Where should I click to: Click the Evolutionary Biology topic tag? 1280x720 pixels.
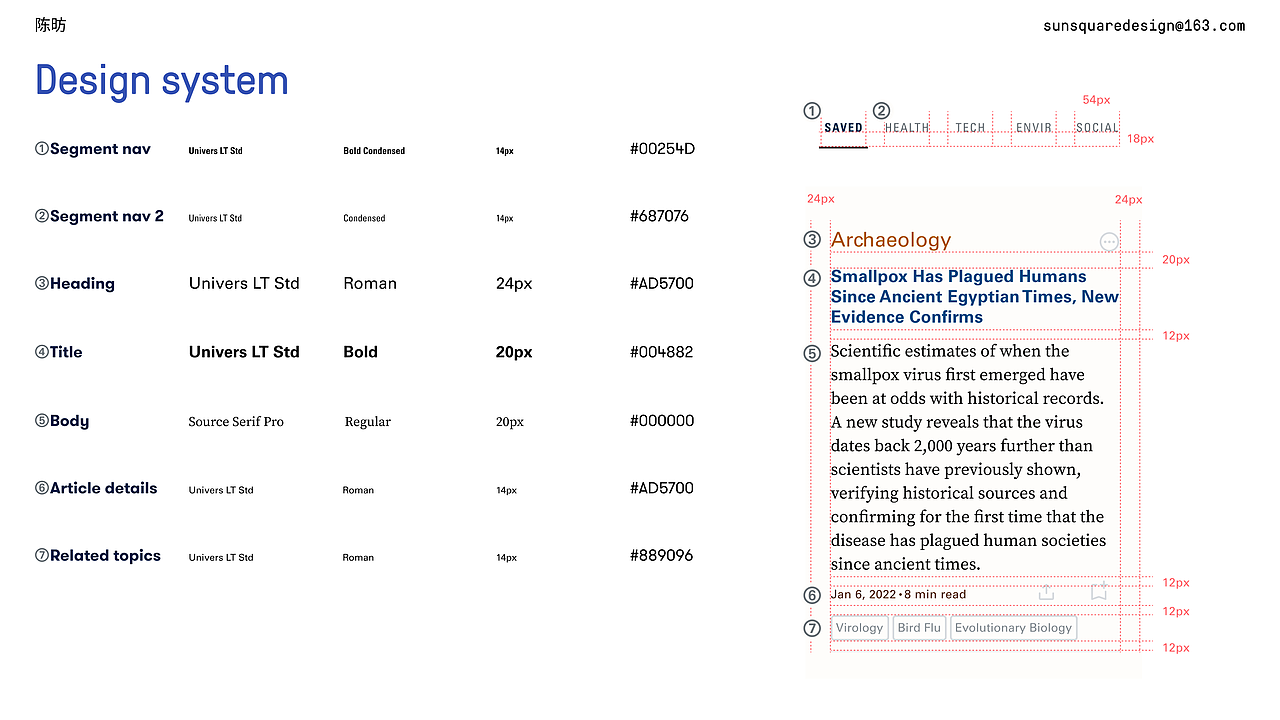(1013, 628)
